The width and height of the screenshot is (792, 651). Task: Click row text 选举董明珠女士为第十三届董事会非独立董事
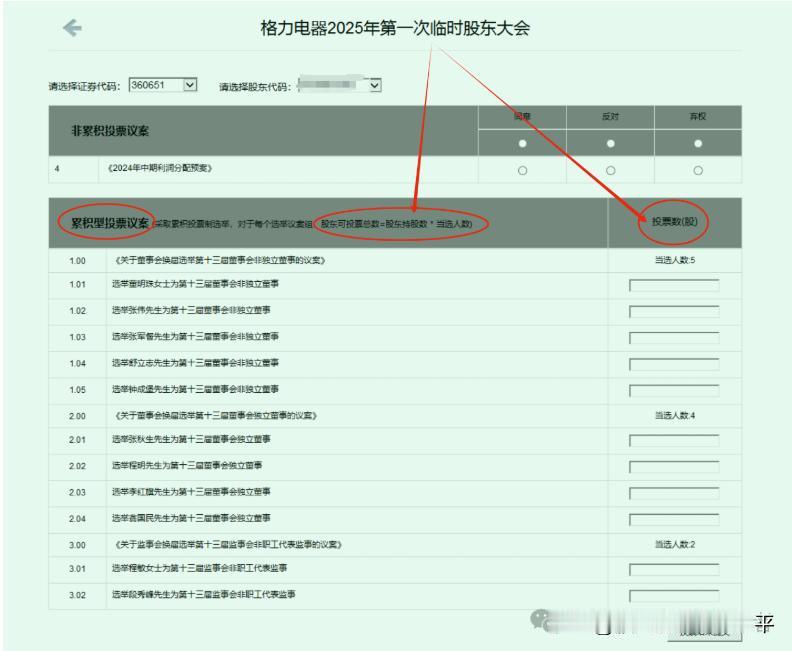195,284
